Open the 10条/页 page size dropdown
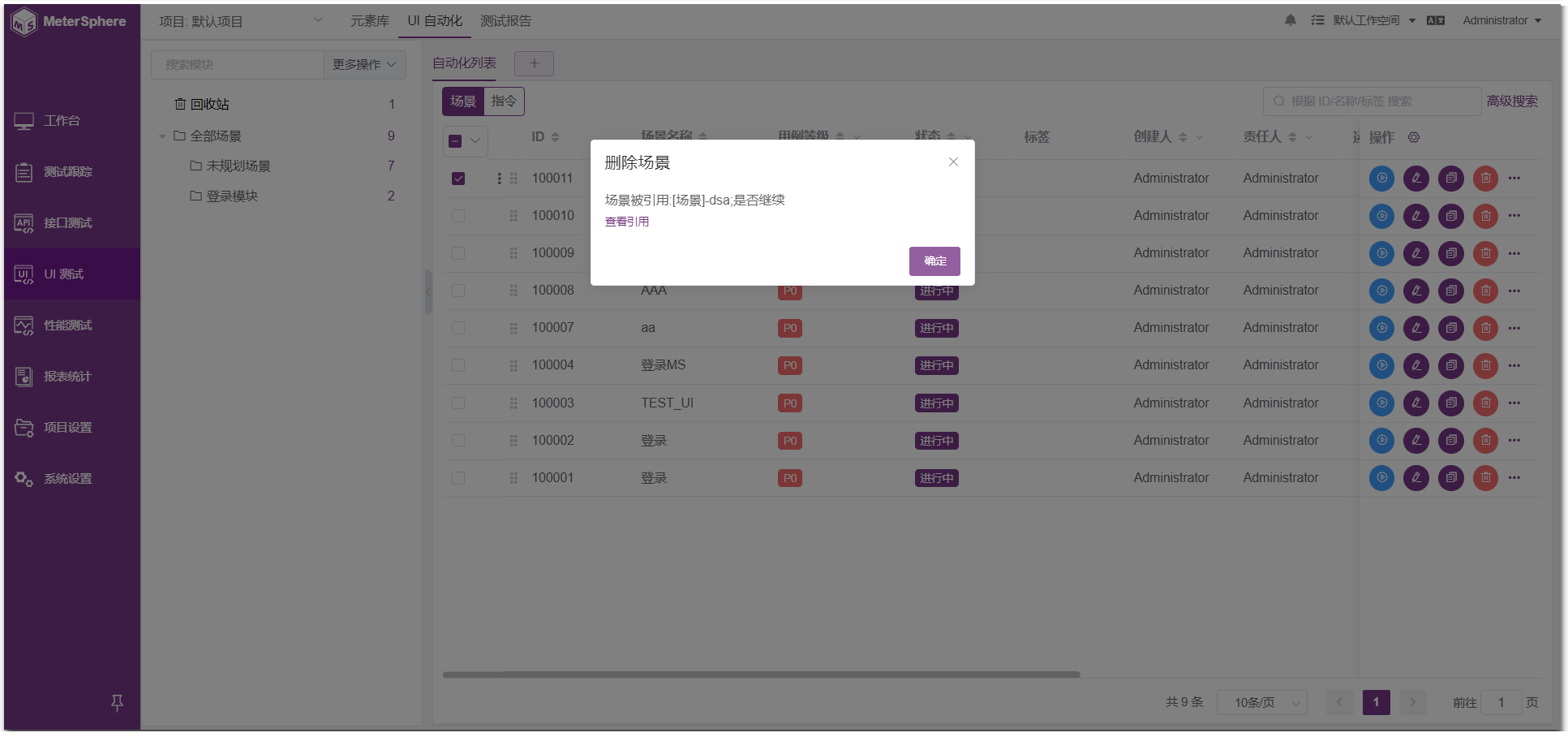 [x=1261, y=702]
